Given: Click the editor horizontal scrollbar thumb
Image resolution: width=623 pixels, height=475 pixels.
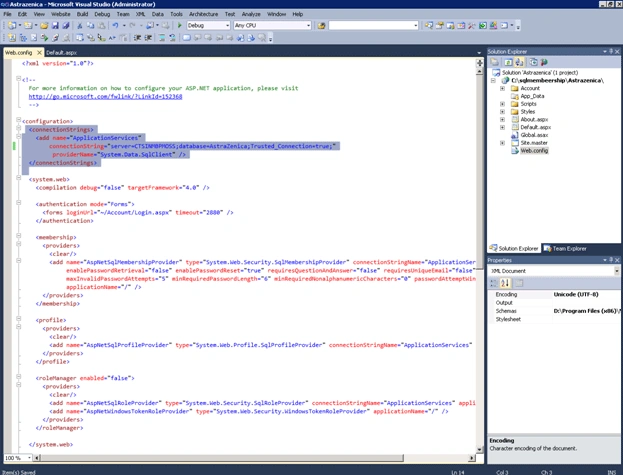Looking at the screenshot, I should [222, 458].
